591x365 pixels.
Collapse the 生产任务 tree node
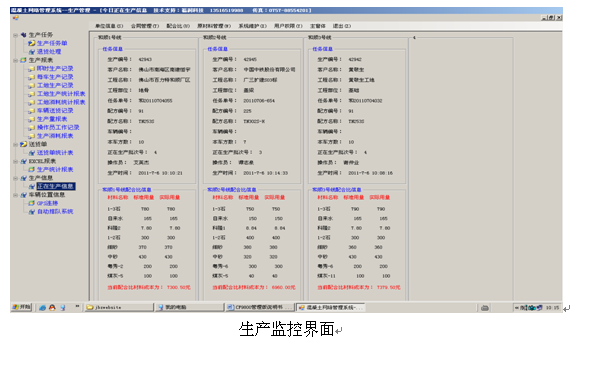click(x=15, y=35)
